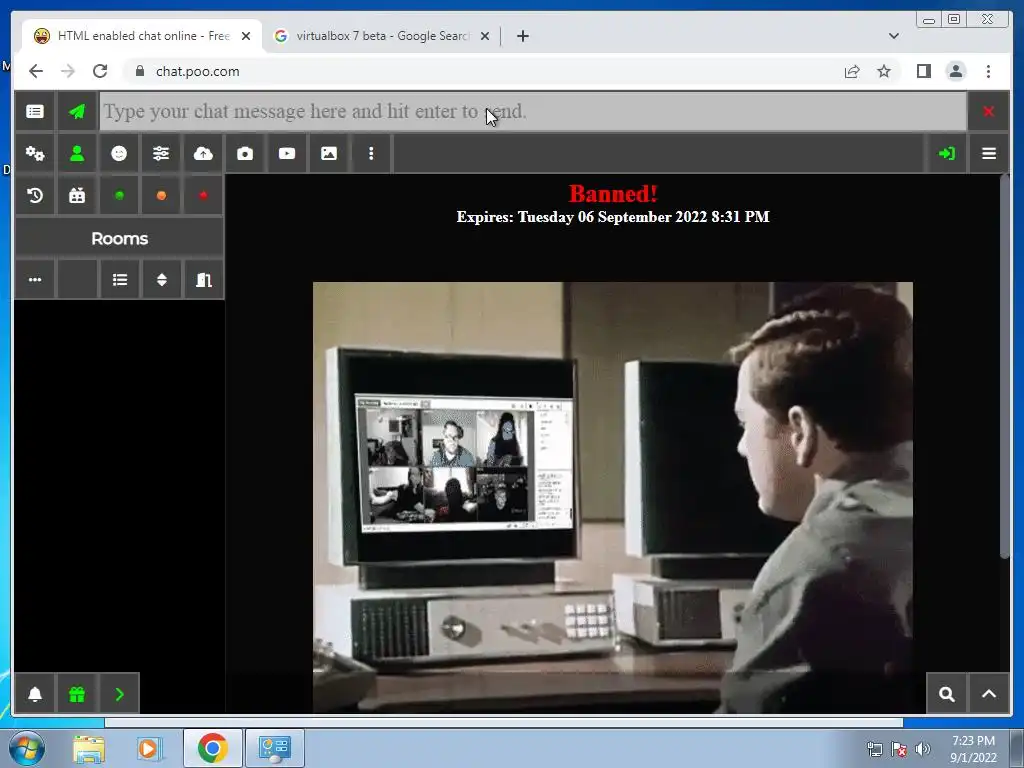The image size is (1024, 768).
Task: Clear message with red X icon
Action: (988, 112)
